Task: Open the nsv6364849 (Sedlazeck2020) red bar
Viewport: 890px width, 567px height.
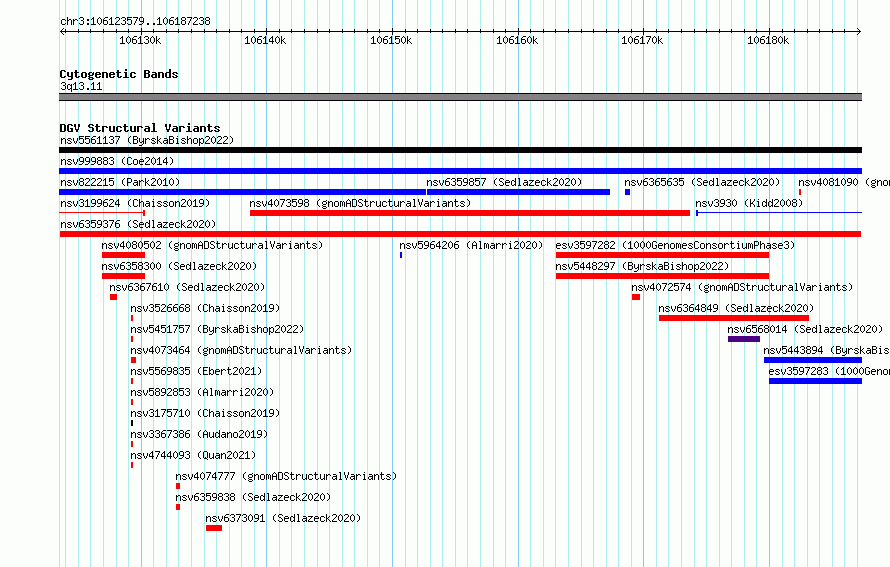Action: [x=734, y=318]
